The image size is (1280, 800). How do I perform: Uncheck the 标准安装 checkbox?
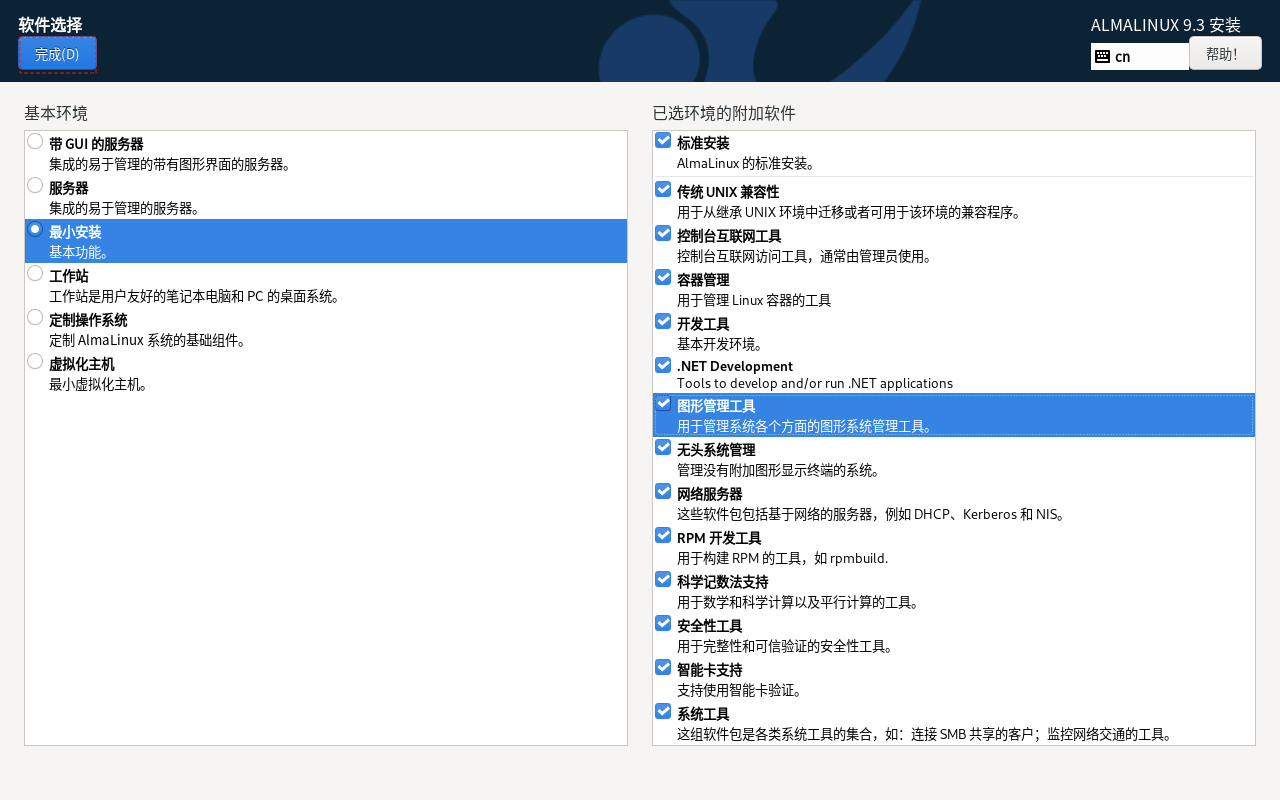coord(663,140)
